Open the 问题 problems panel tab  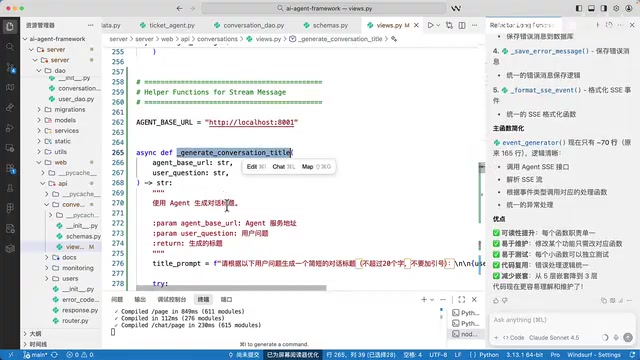click(117, 300)
